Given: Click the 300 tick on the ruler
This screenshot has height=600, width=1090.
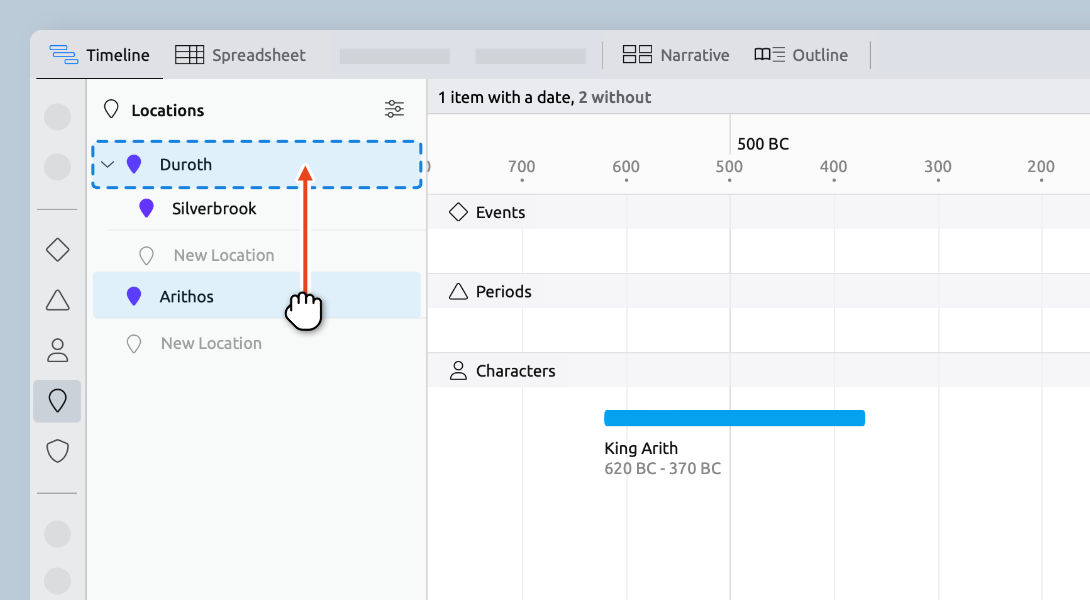Looking at the screenshot, I should [x=938, y=167].
